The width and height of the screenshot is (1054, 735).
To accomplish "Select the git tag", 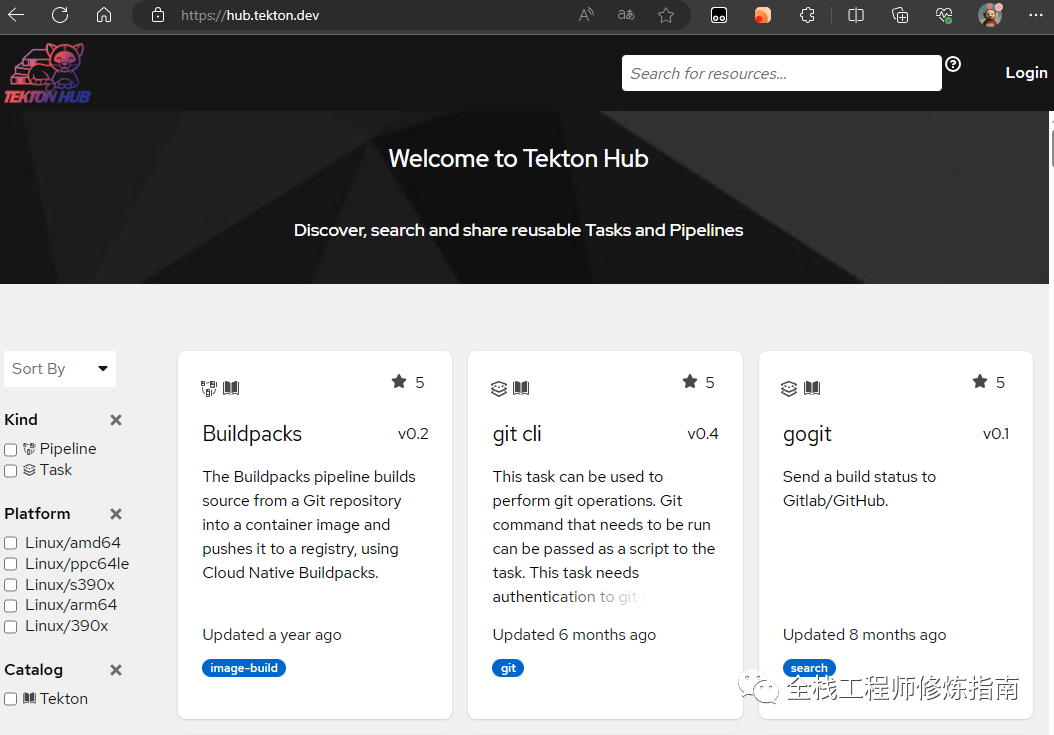I will click(x=508, y=668).
